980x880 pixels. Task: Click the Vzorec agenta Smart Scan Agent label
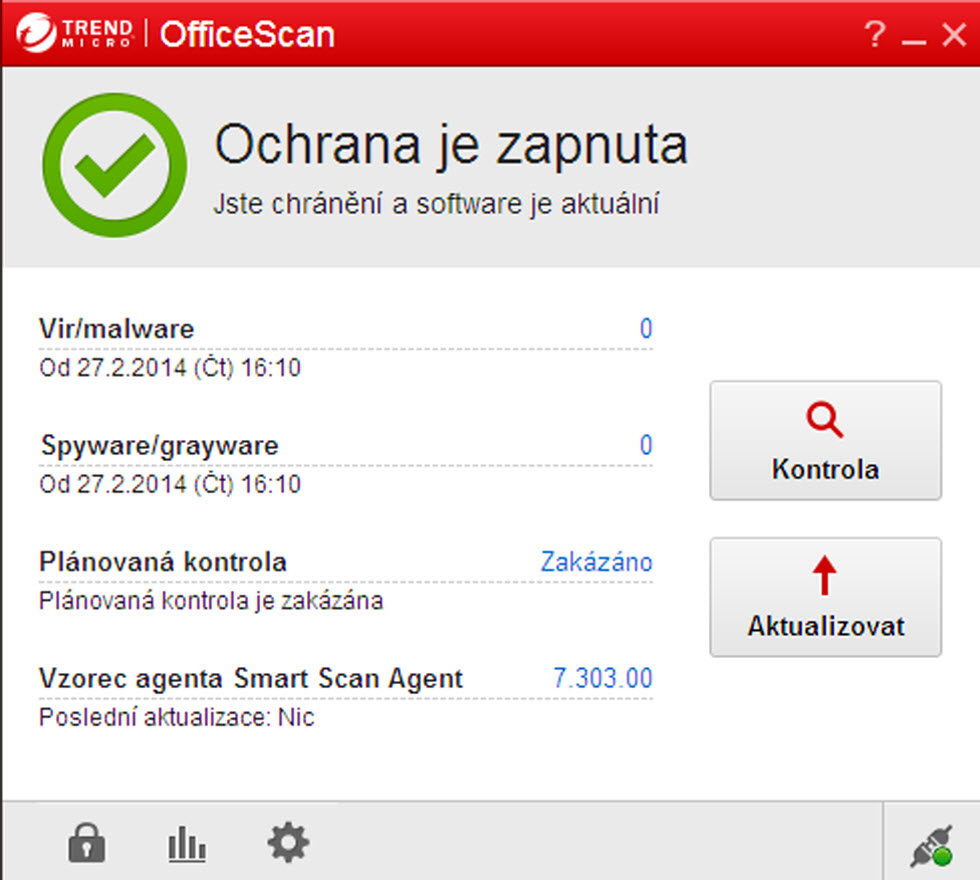tap(251, 679)
